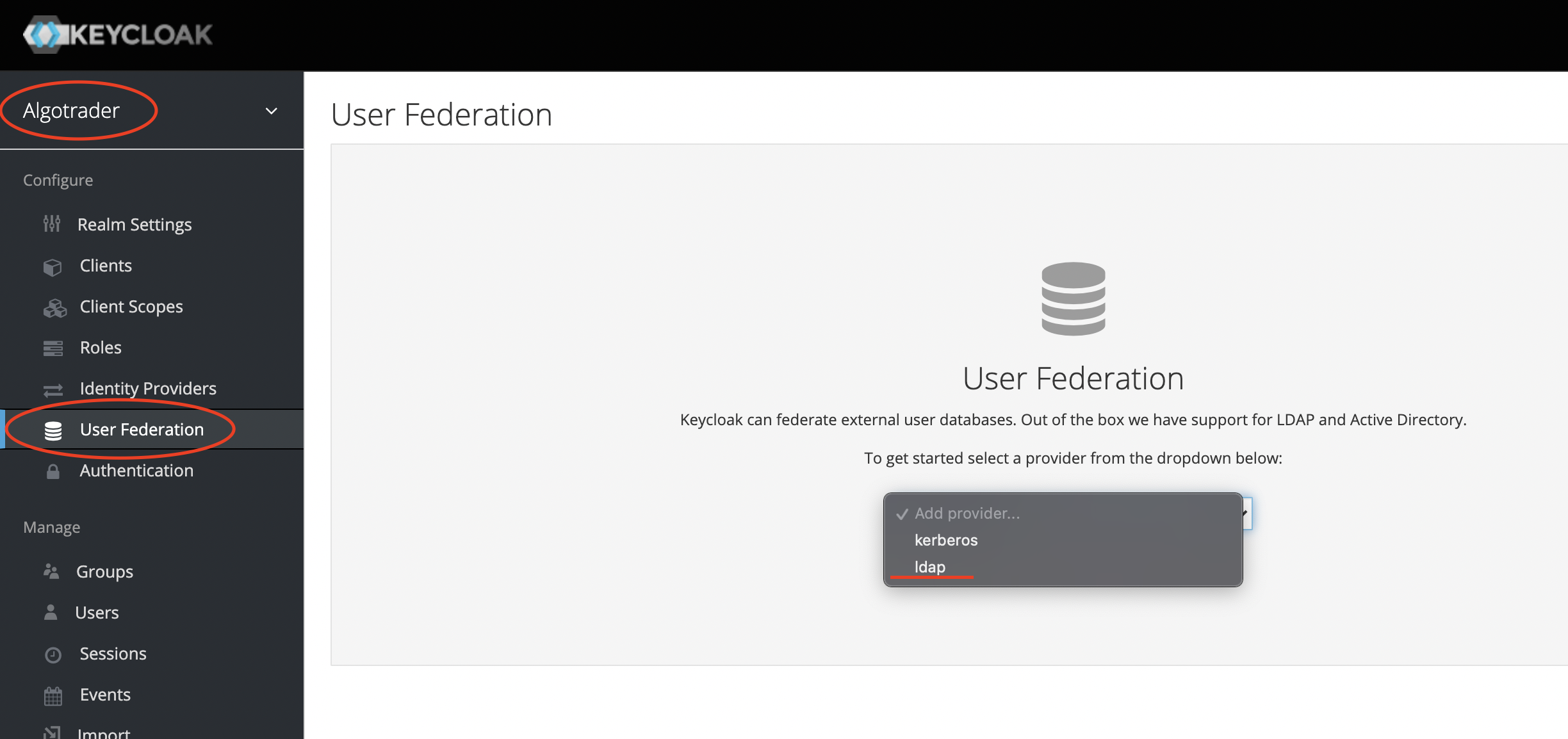The image size is (1568, 739).
Task: Click the Groups people icon
Action: [x=51, y=571]
